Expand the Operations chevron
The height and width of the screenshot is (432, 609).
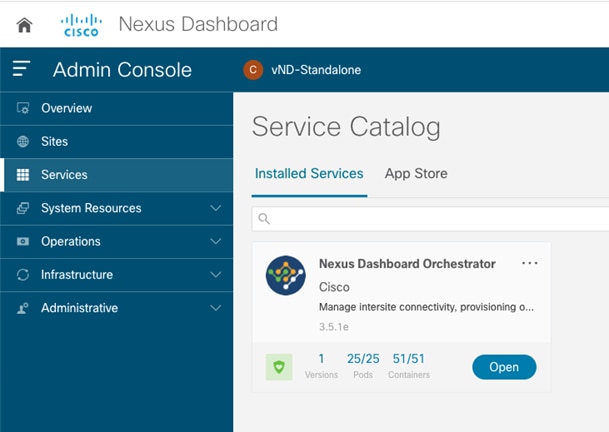tap(216, 241)
